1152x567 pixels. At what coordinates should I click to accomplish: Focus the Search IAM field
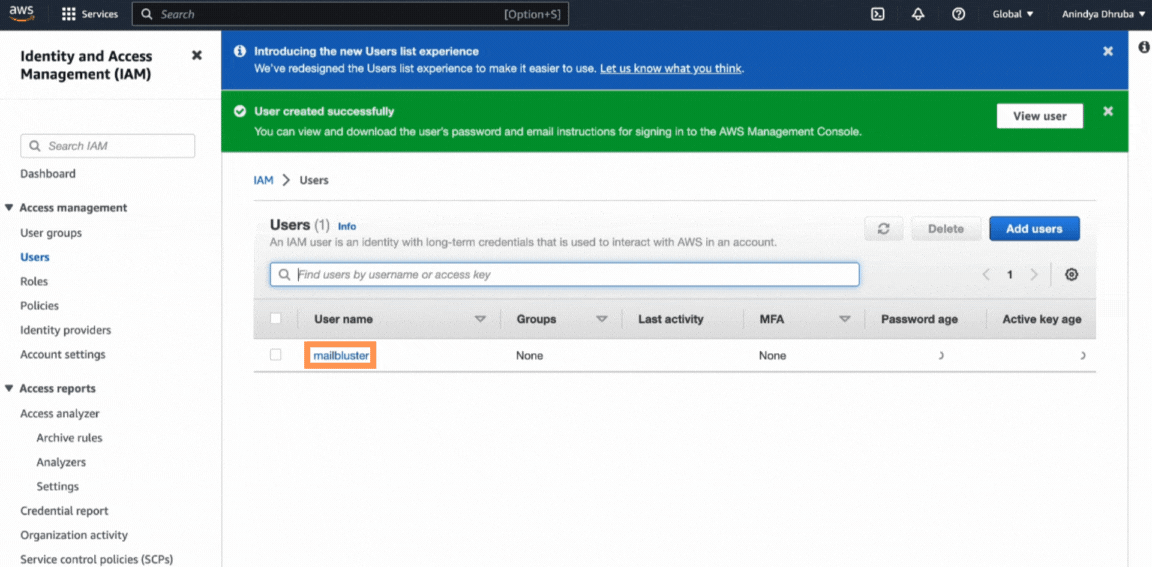point(107,146)
